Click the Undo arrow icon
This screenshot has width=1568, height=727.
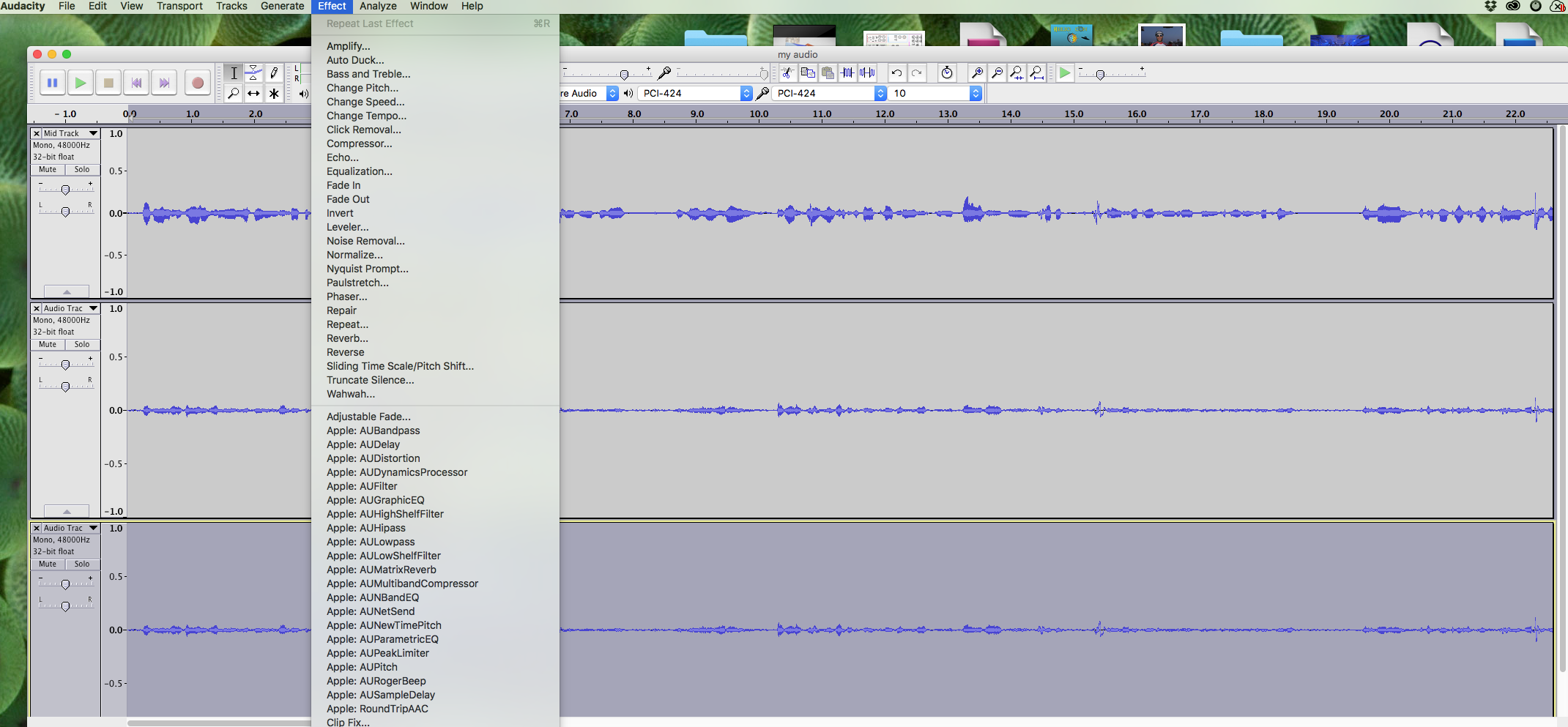coord(896,72)
